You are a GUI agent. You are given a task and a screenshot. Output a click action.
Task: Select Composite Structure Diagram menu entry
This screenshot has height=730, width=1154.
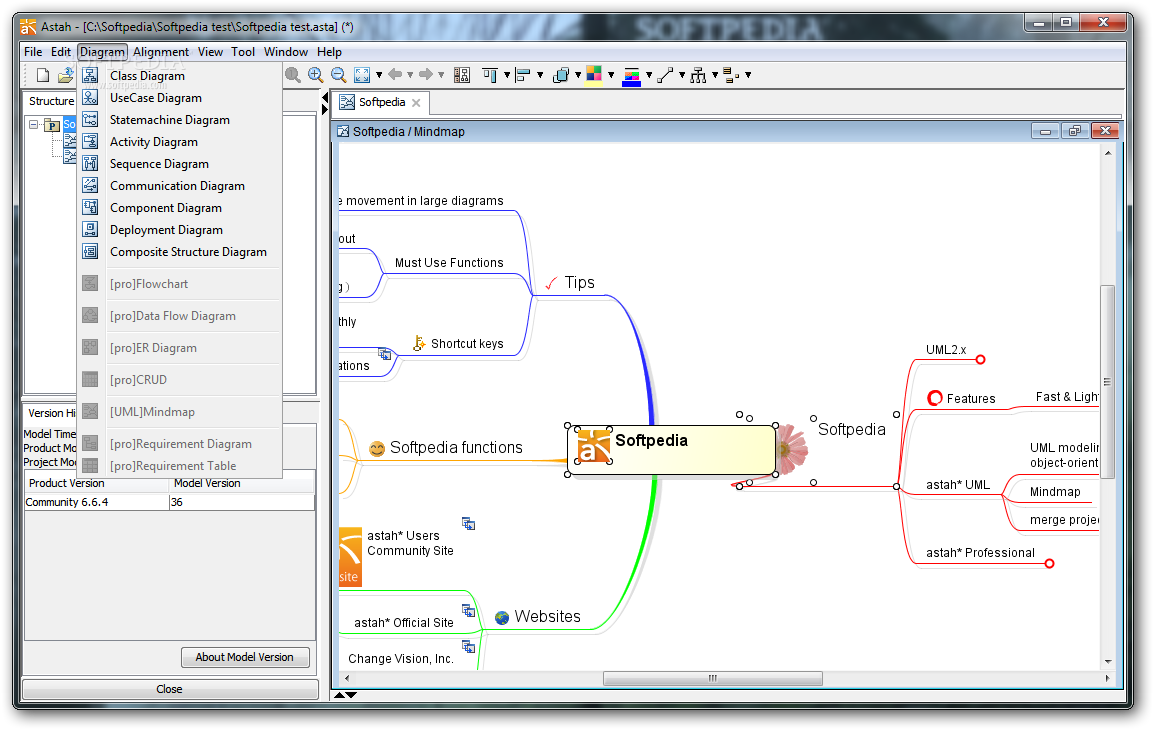(x=180, y=252)
